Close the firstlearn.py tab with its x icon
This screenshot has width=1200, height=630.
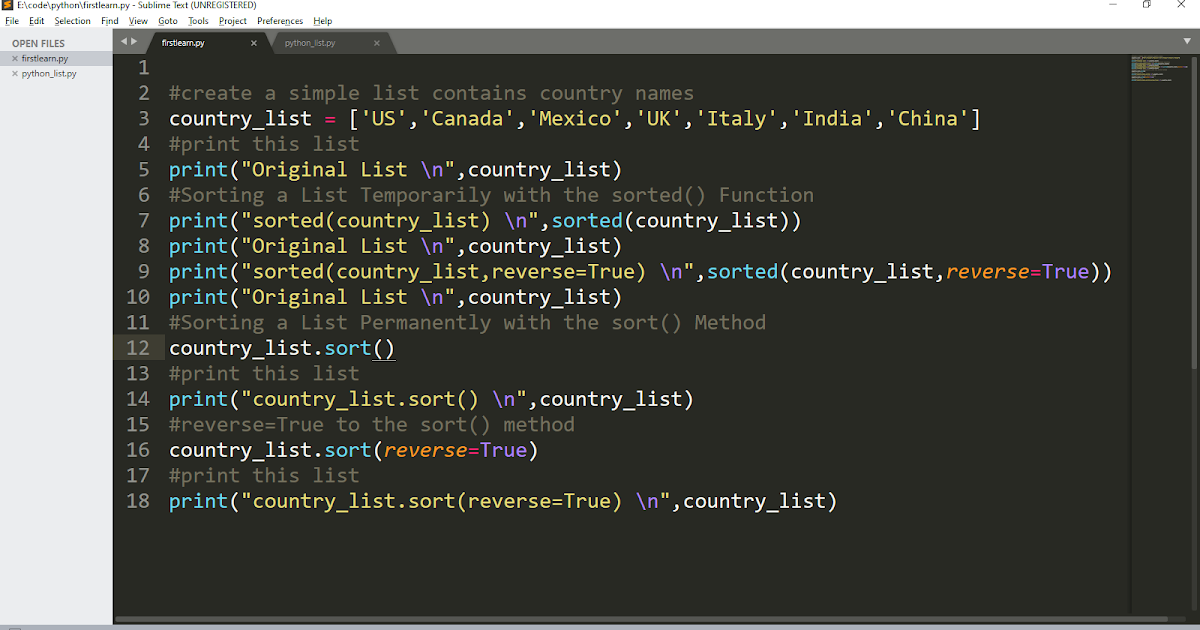point(253,43)
